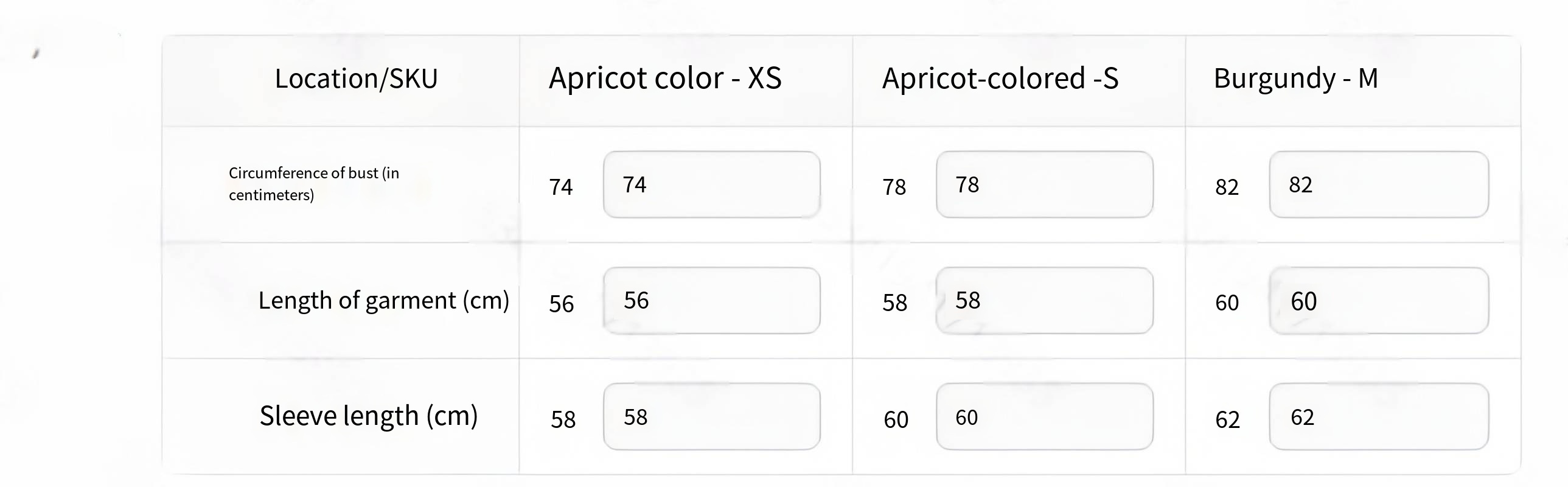This screenshot has width=1568, height=487.
Task: Click the Apricot-colored -S column header
Action: pyautogui.click(x=1000, y=79)
